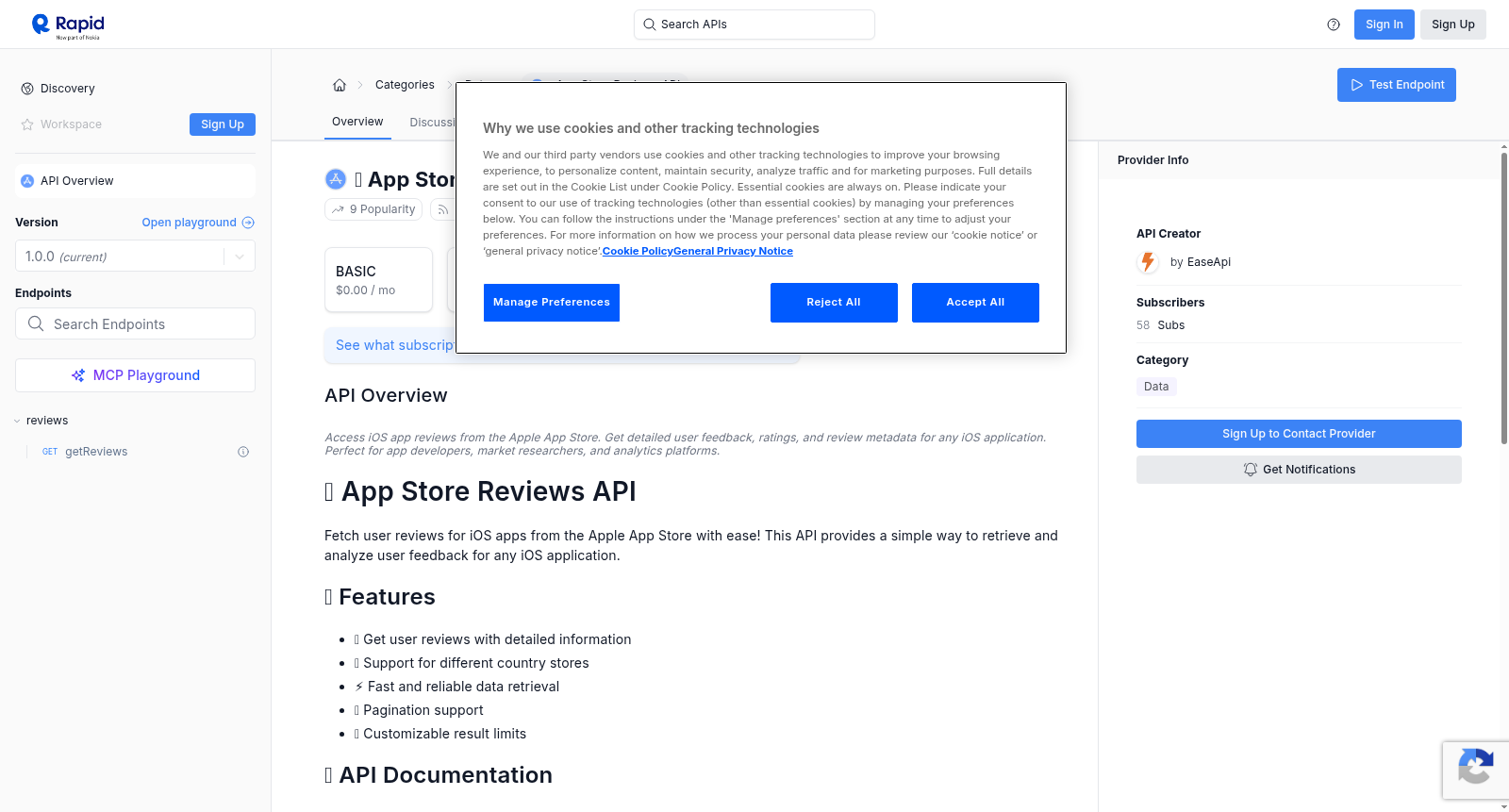The width and height of the screenshot is (1509, 812).
Task: Click the 9 Popularity chip
Action: tap(374, 209)
